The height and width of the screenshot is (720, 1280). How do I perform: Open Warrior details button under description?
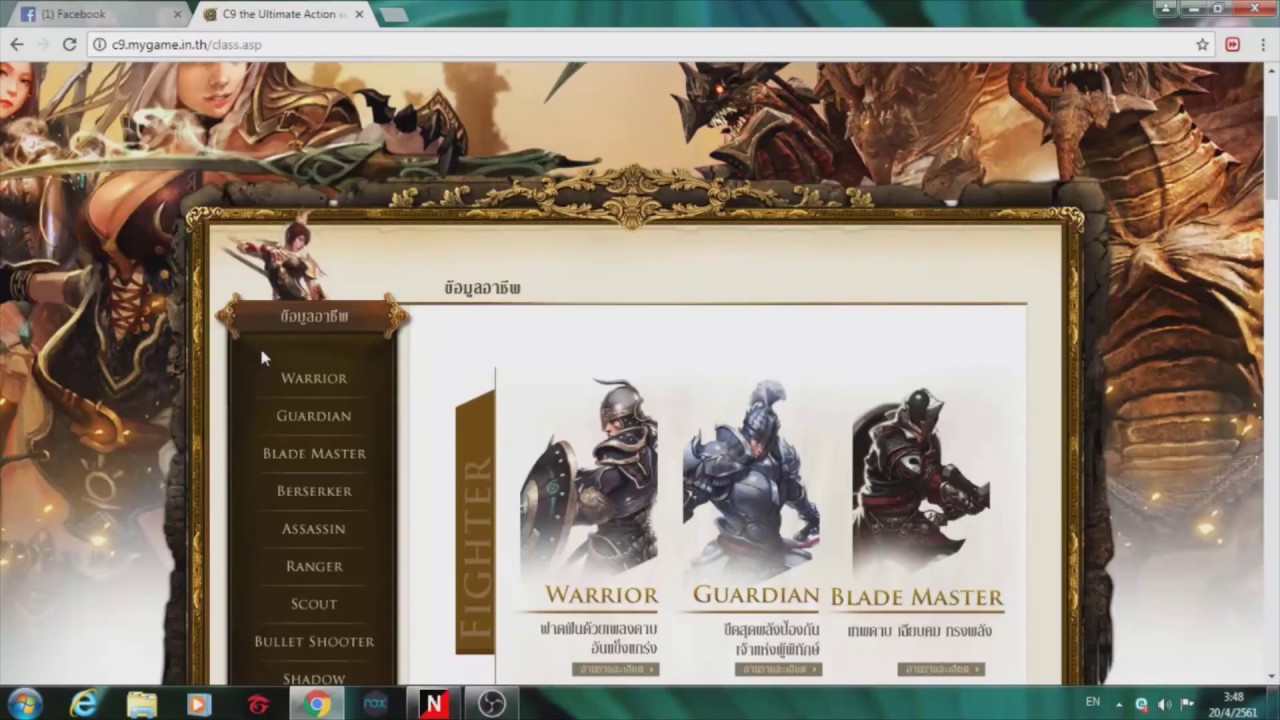point(615,669)
